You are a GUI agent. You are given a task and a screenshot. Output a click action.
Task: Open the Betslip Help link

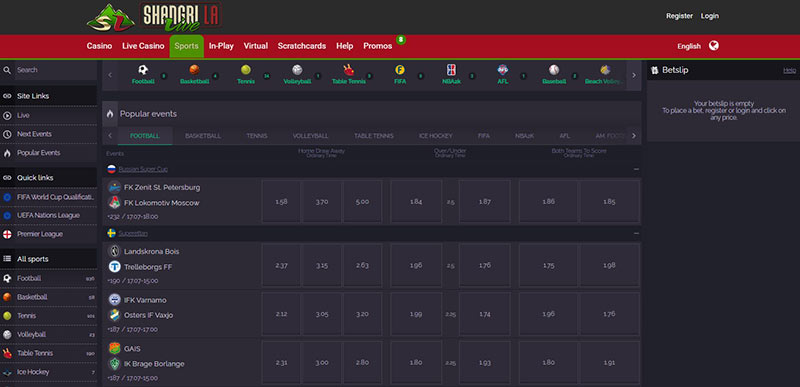pos(789,70)
